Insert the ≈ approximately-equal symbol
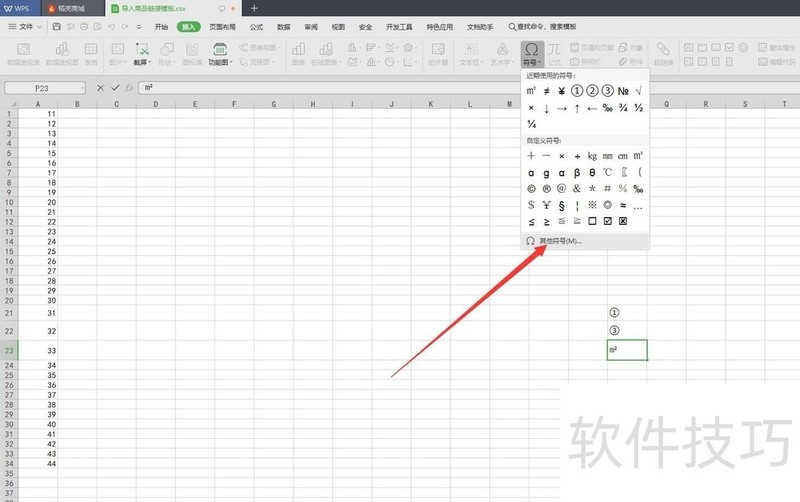The image size is (800, 502). click(x=623, y=205)
